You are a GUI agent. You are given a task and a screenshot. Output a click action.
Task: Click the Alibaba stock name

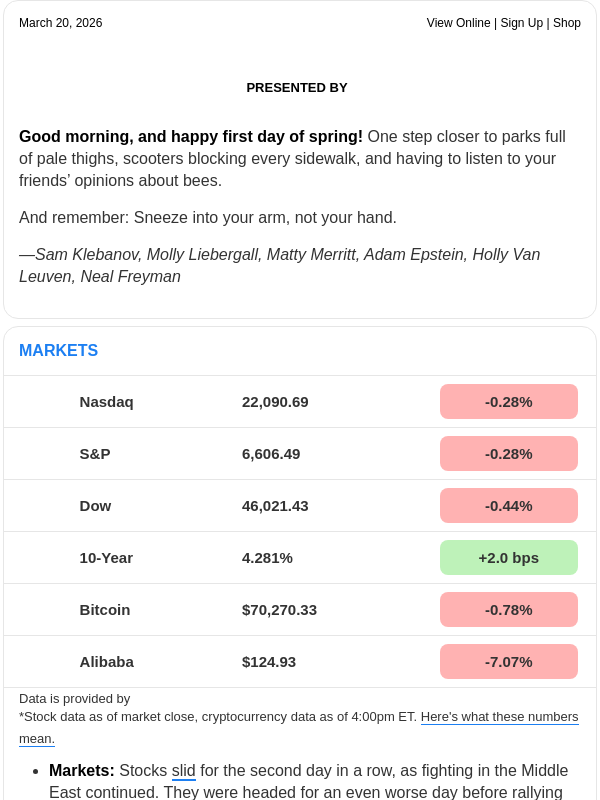pos(106,661)
